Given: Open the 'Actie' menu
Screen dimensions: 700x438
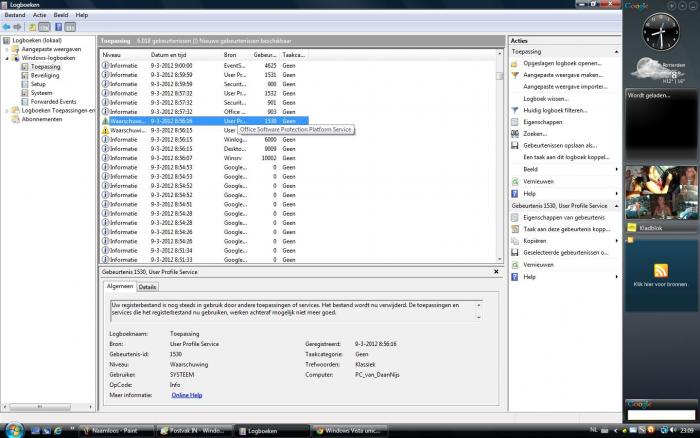Looking at the screenshot, I should point(39,15).
